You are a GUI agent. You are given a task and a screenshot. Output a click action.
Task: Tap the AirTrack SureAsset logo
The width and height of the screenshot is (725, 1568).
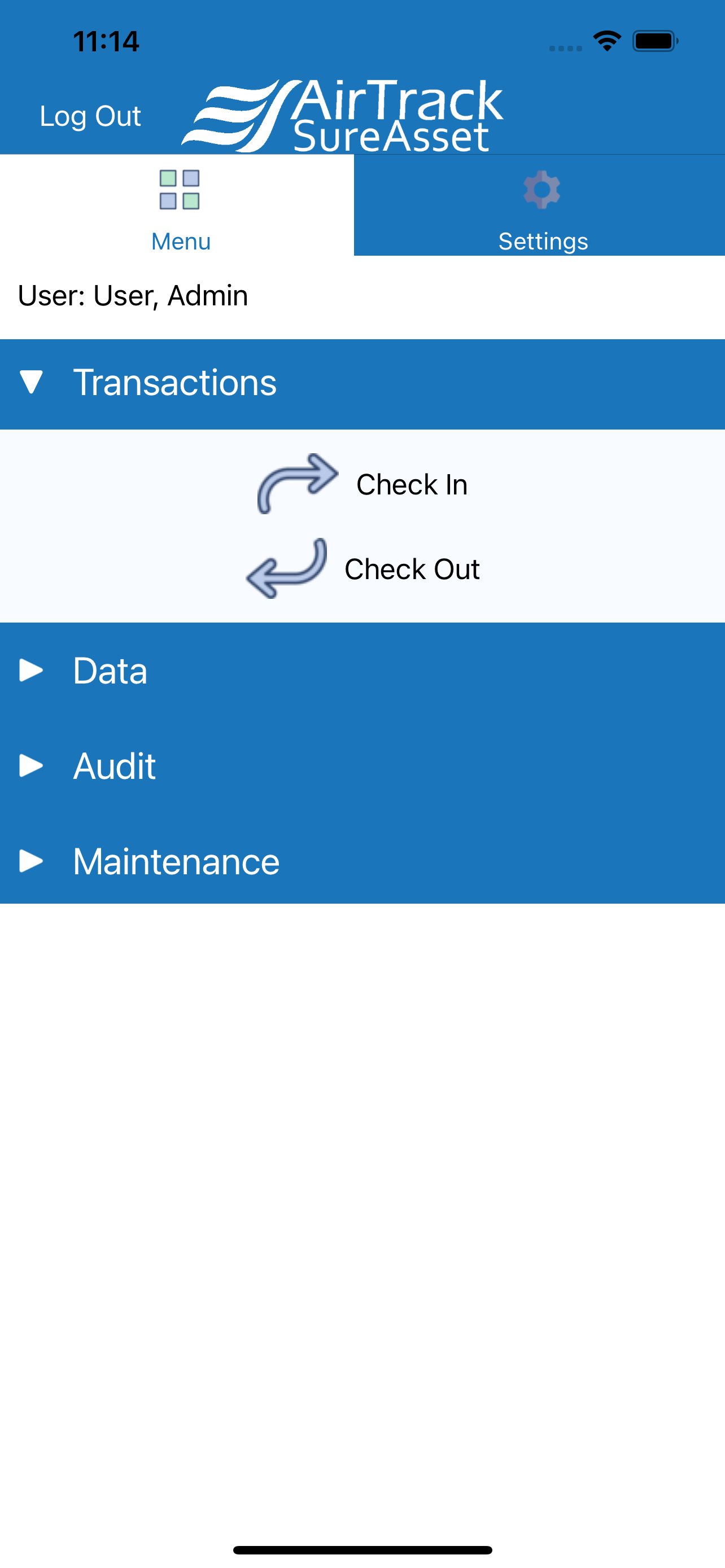click(x=342, y=115)
